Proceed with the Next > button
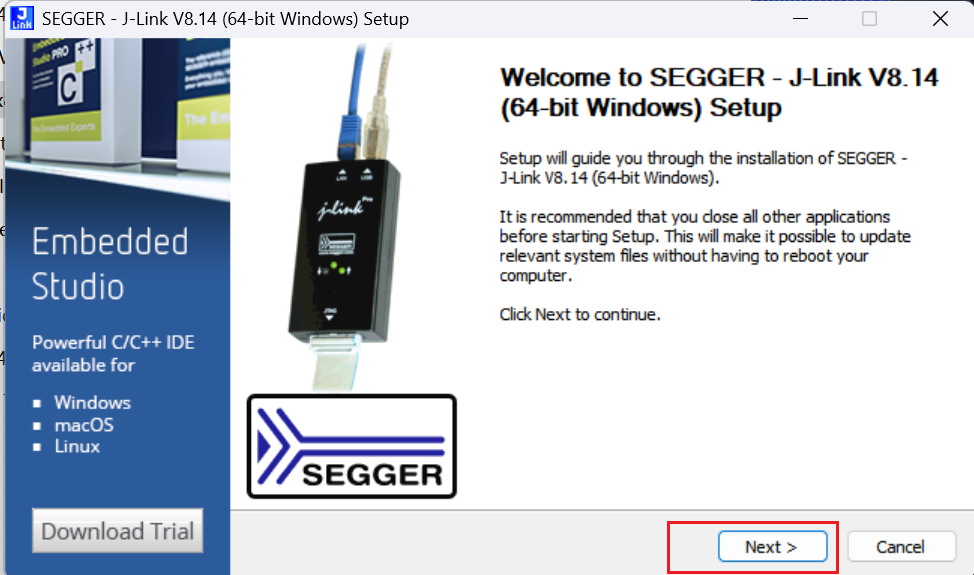This screenshot has height=575, width=974. (x=772, y=546)
